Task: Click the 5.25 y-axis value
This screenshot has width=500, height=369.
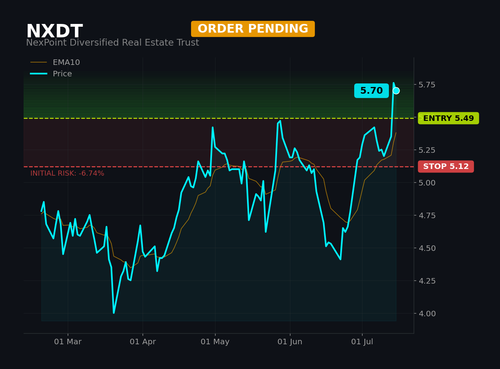Action: [427, 150]
